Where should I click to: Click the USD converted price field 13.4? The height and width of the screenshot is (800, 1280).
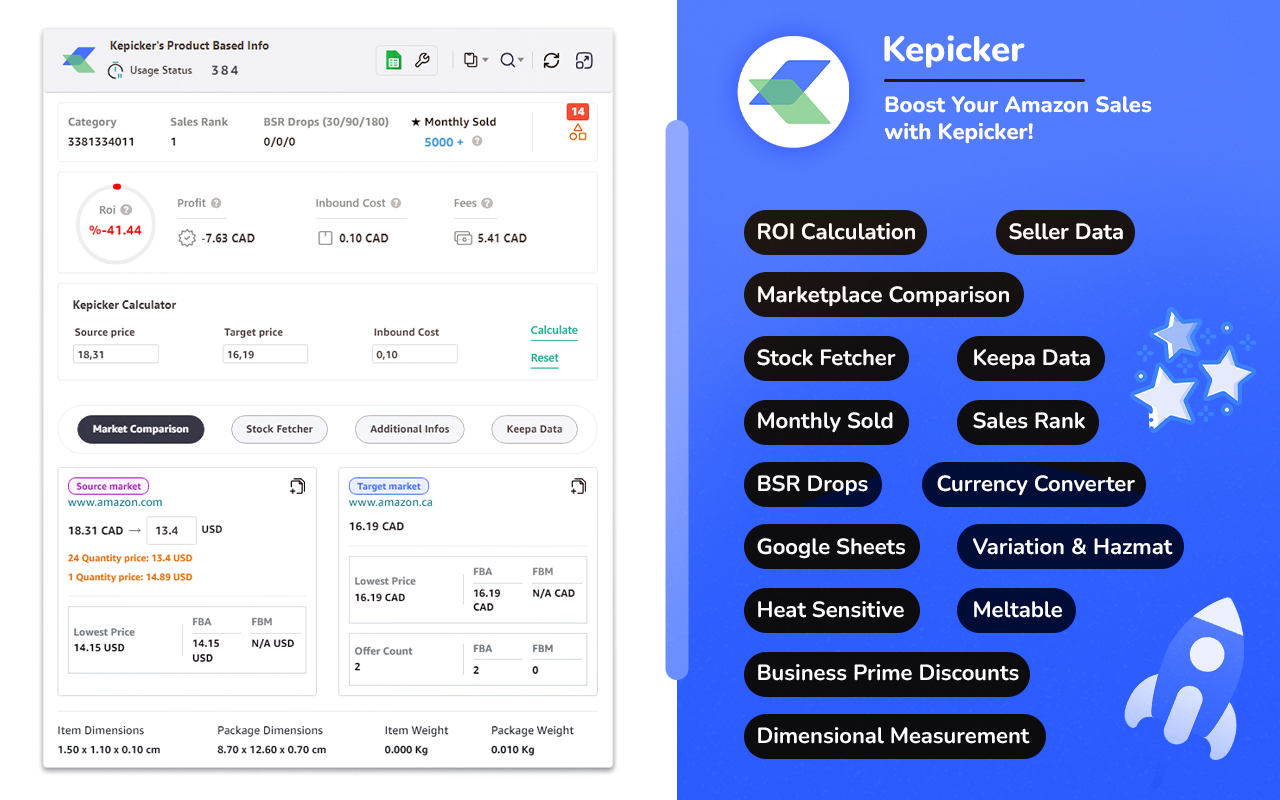pos(171,530)
